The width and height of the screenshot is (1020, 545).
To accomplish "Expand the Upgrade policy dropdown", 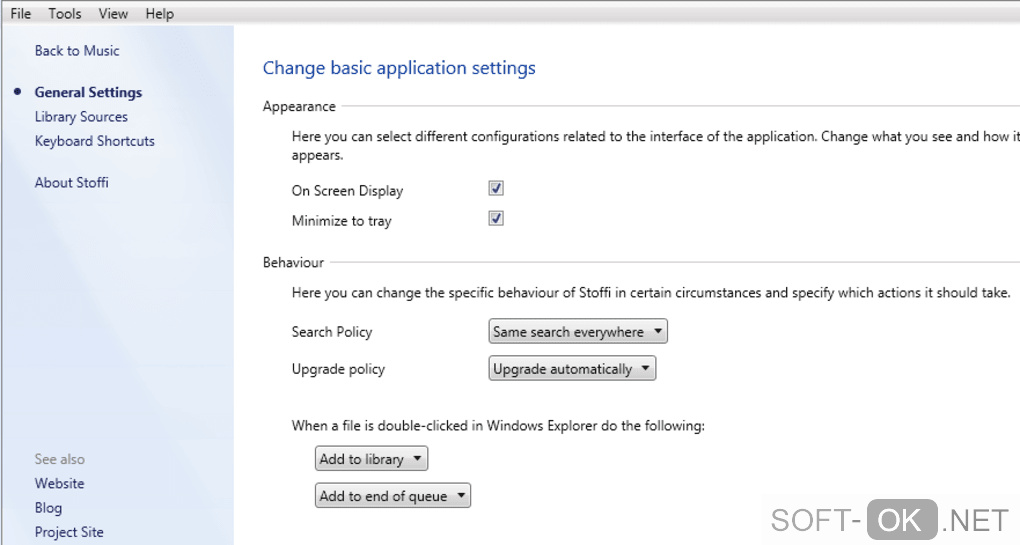I will pos(573,369).
